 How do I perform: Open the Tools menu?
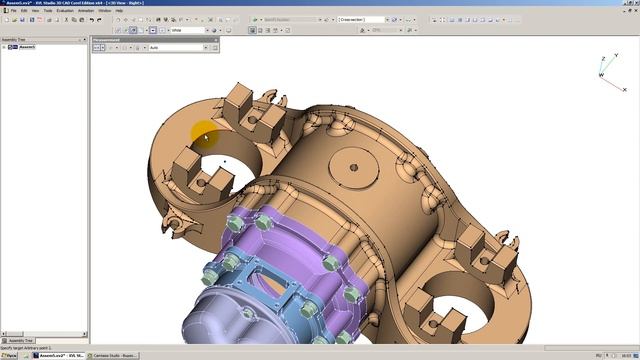click(48, 11)
